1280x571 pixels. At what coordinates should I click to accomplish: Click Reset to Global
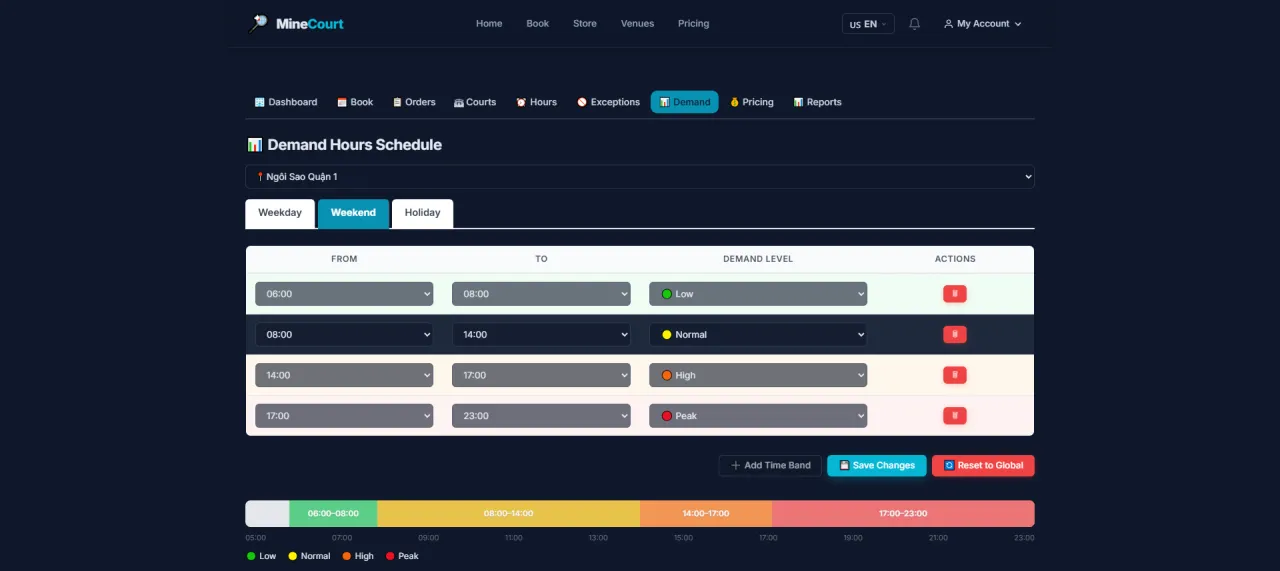point(983,466)
